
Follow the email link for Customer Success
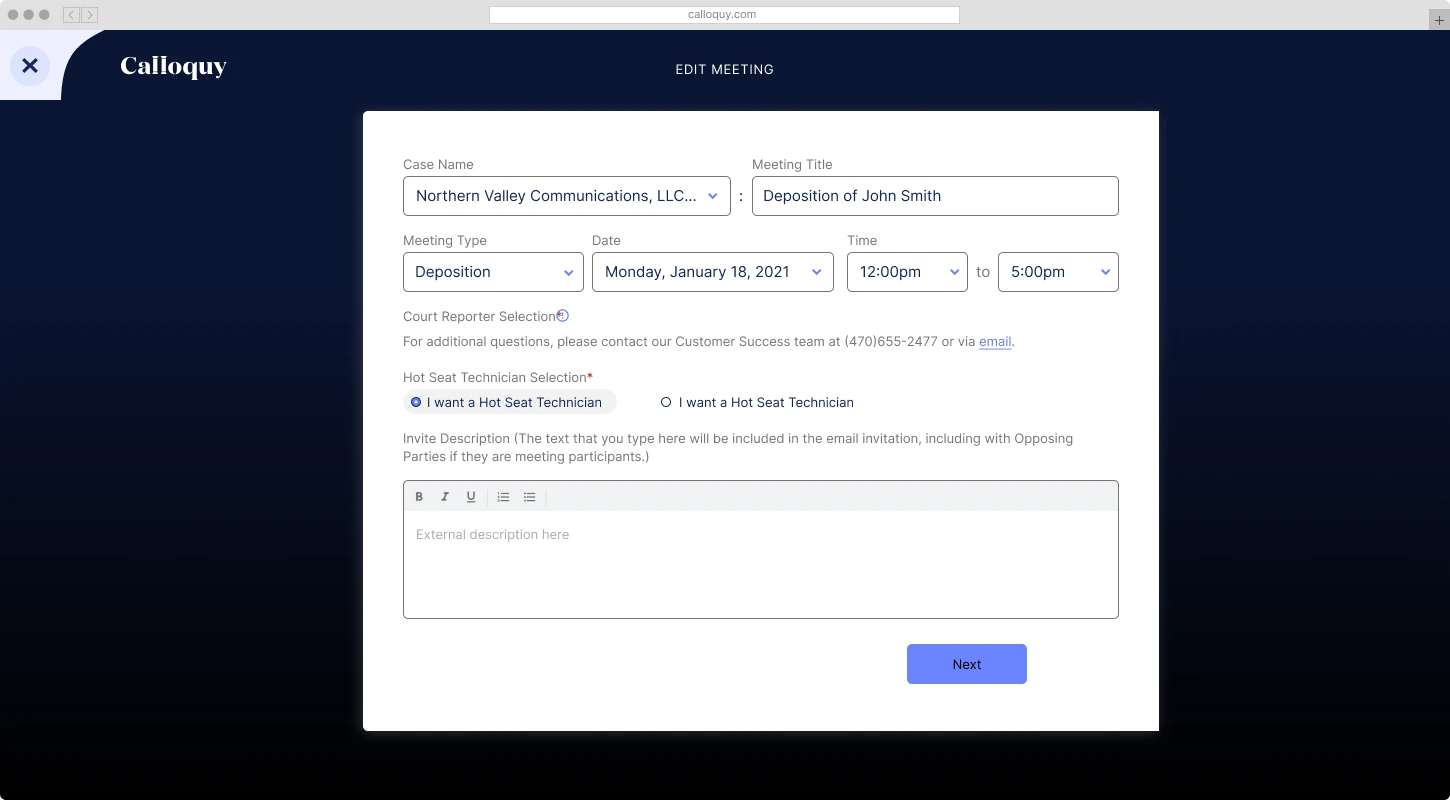(995, 341)
